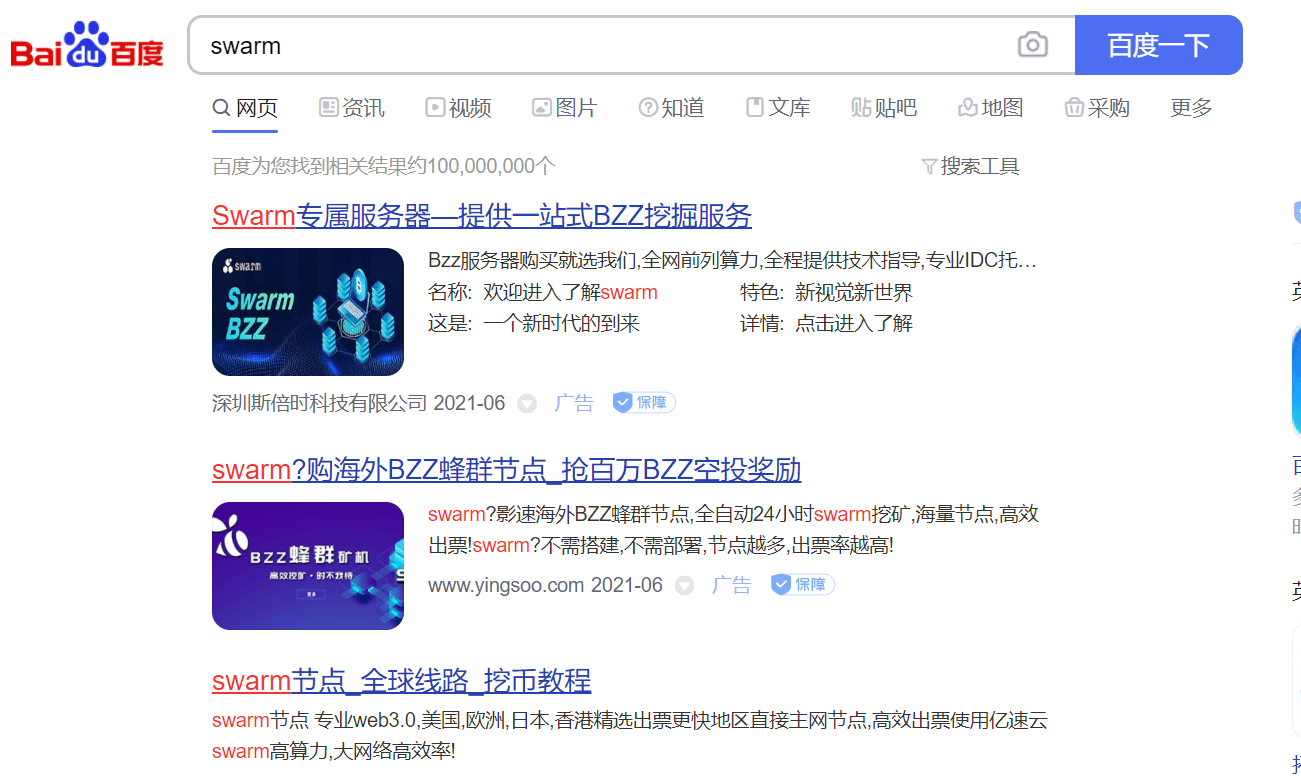Open Swarm专属服务器 result title link
1301x776 pixels.
click(482, 216)
